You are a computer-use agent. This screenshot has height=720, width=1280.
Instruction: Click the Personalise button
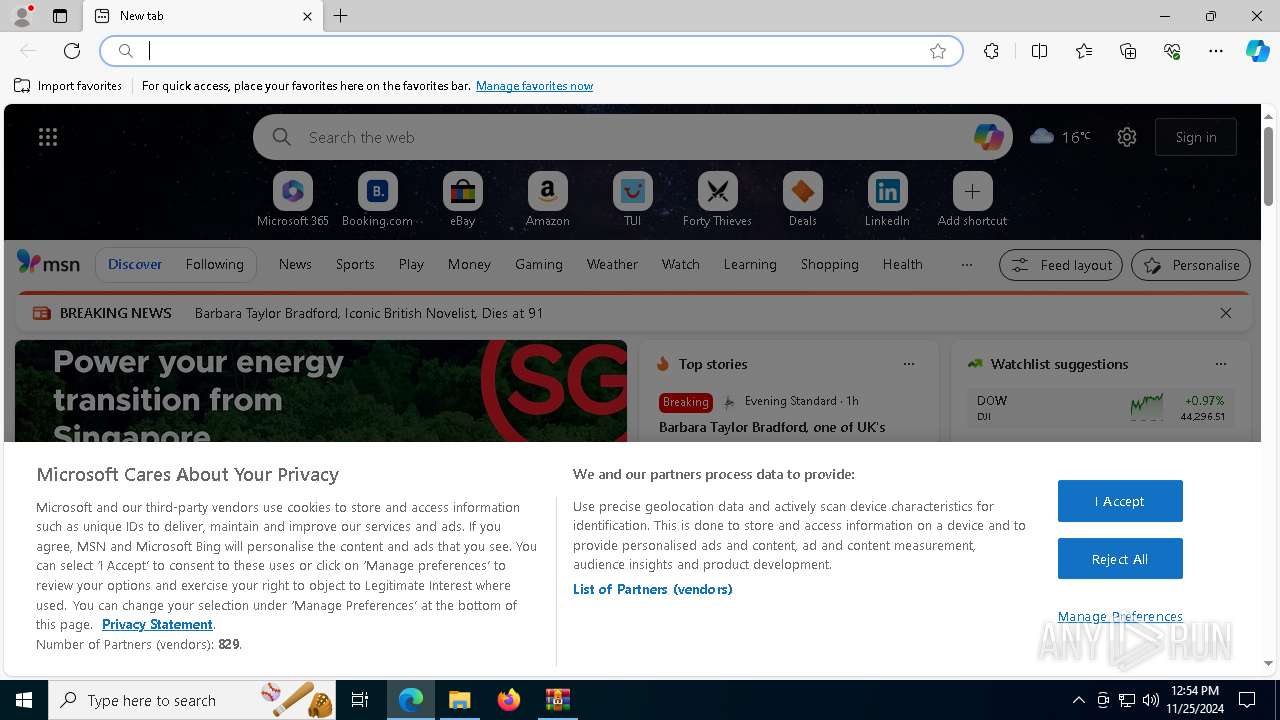[x=1191, y=265]
